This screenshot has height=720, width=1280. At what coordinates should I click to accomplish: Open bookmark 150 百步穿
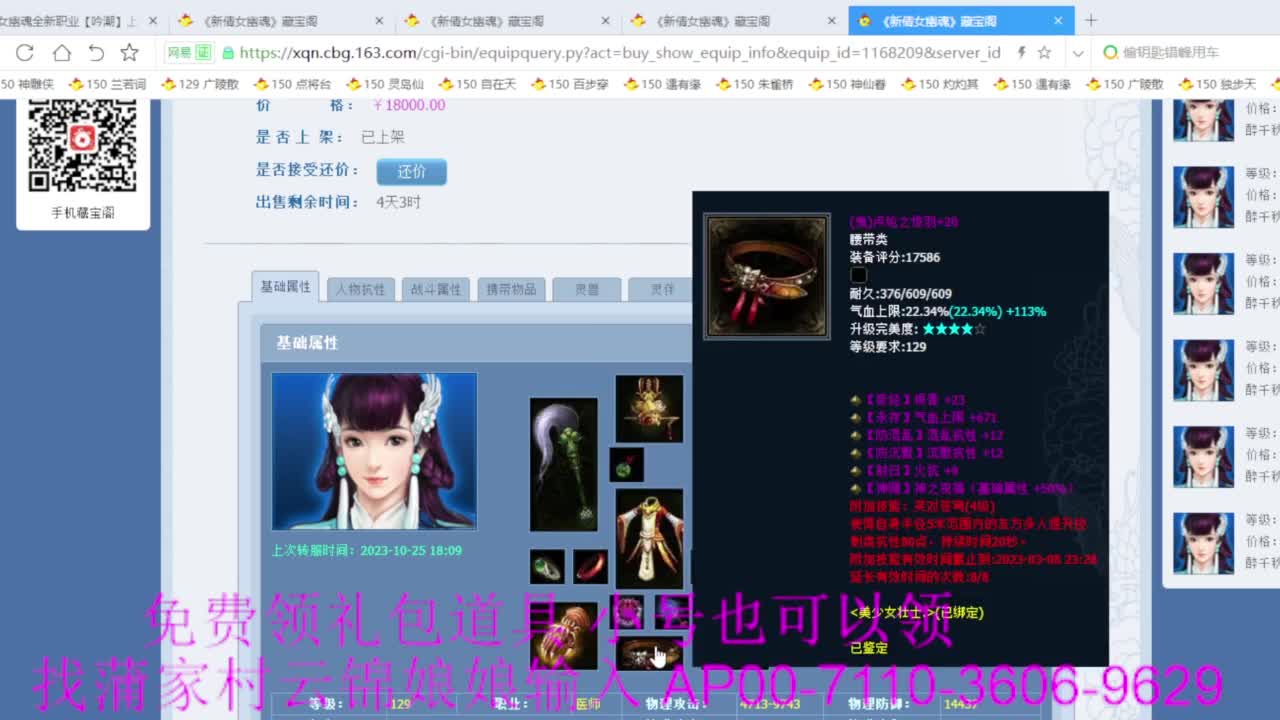coord(569,84)
